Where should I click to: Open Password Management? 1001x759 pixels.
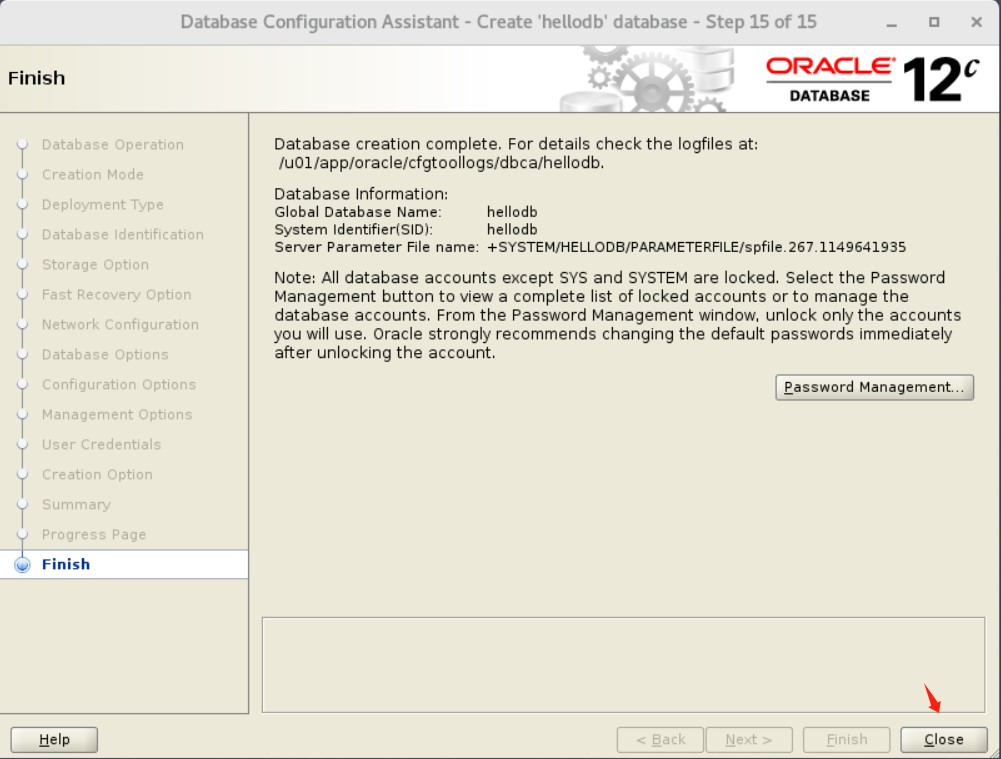pos(874,387)
